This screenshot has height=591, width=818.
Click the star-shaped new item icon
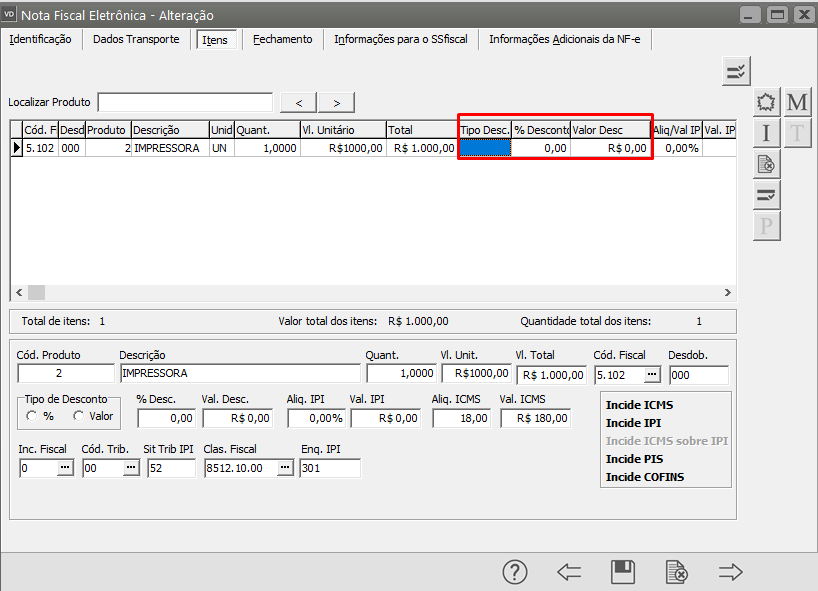click(767, 103)
